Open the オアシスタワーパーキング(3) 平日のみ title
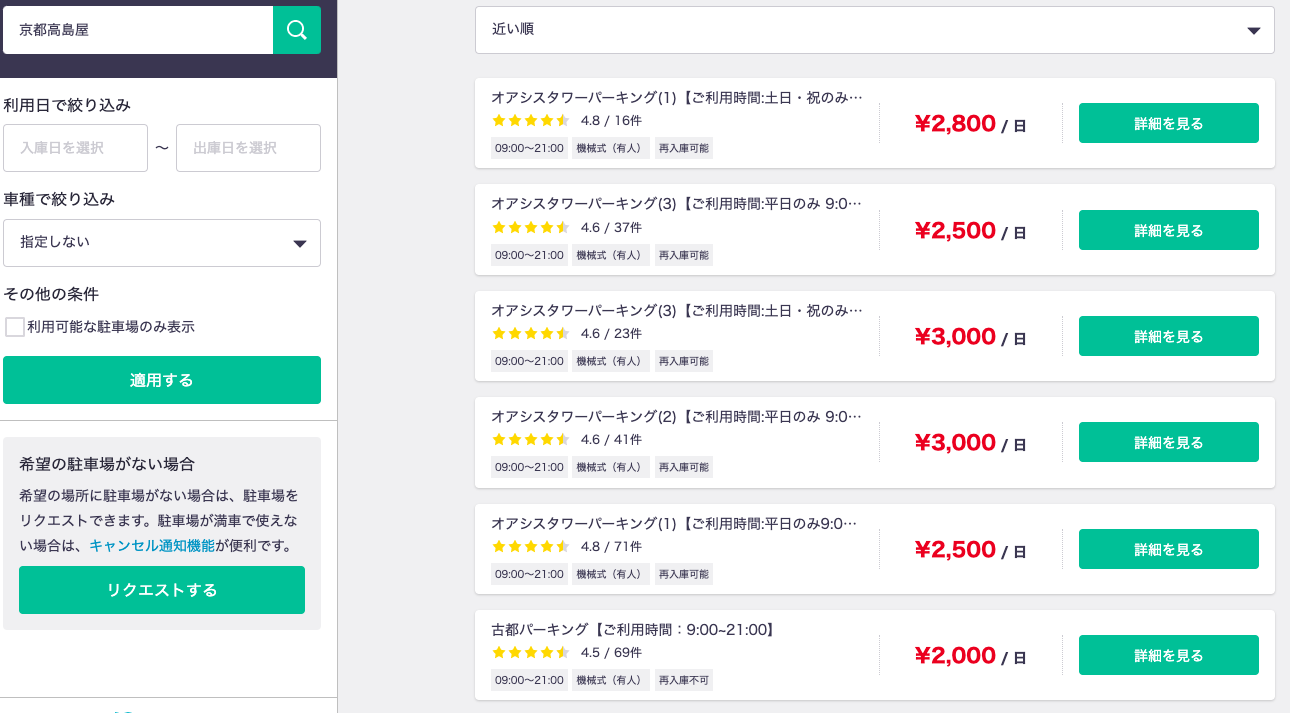The image size is (1290, 713). tap(677, 203)
